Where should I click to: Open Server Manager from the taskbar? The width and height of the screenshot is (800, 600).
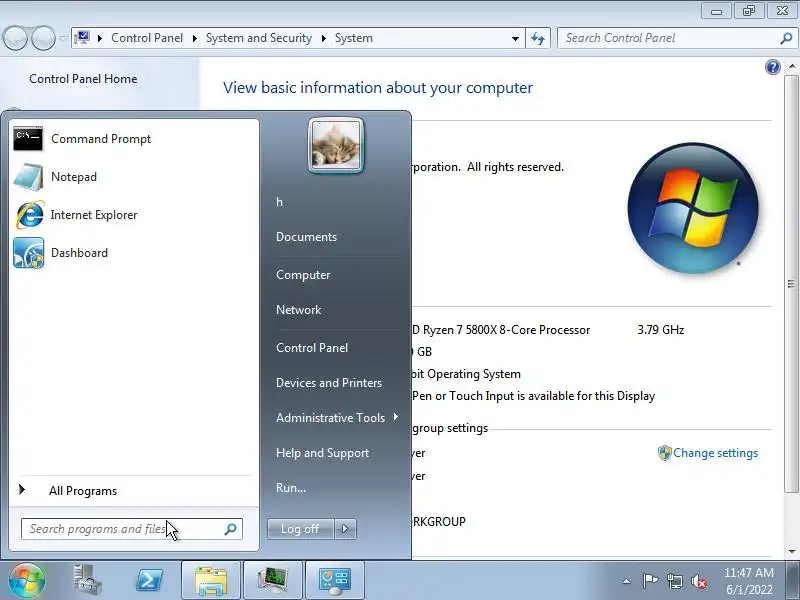point(87,580)
